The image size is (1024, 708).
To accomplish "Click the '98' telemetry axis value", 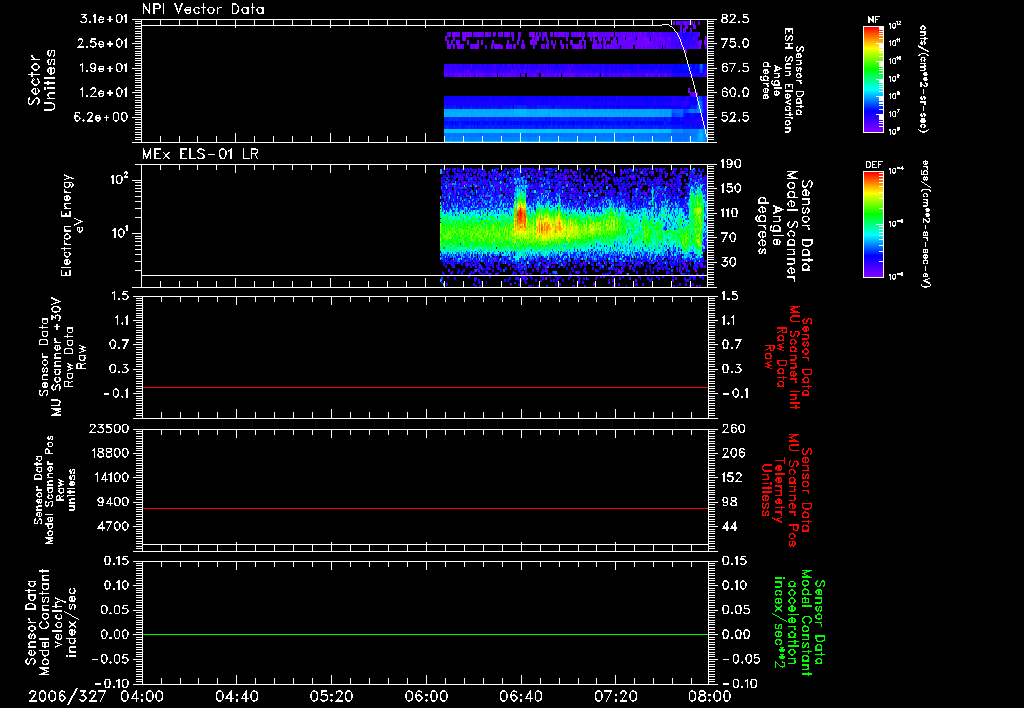I will click(729, 502).
